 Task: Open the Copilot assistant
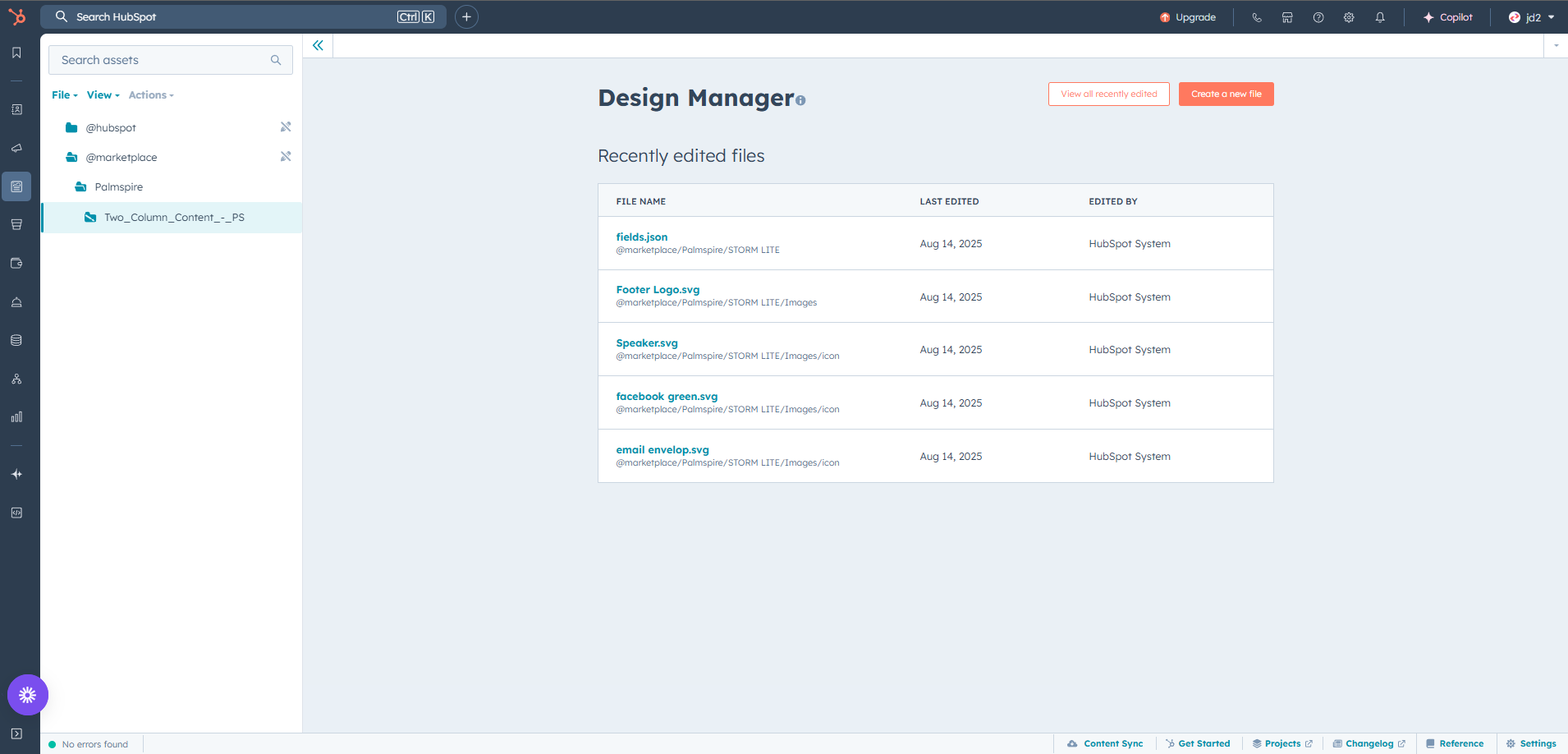[x=1448, y=17]
